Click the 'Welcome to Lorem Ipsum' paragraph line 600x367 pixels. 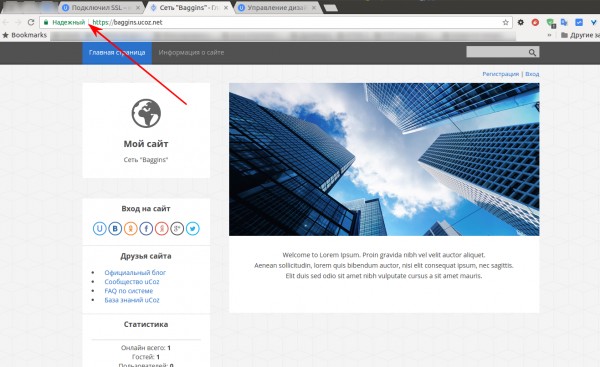(384, 255)
